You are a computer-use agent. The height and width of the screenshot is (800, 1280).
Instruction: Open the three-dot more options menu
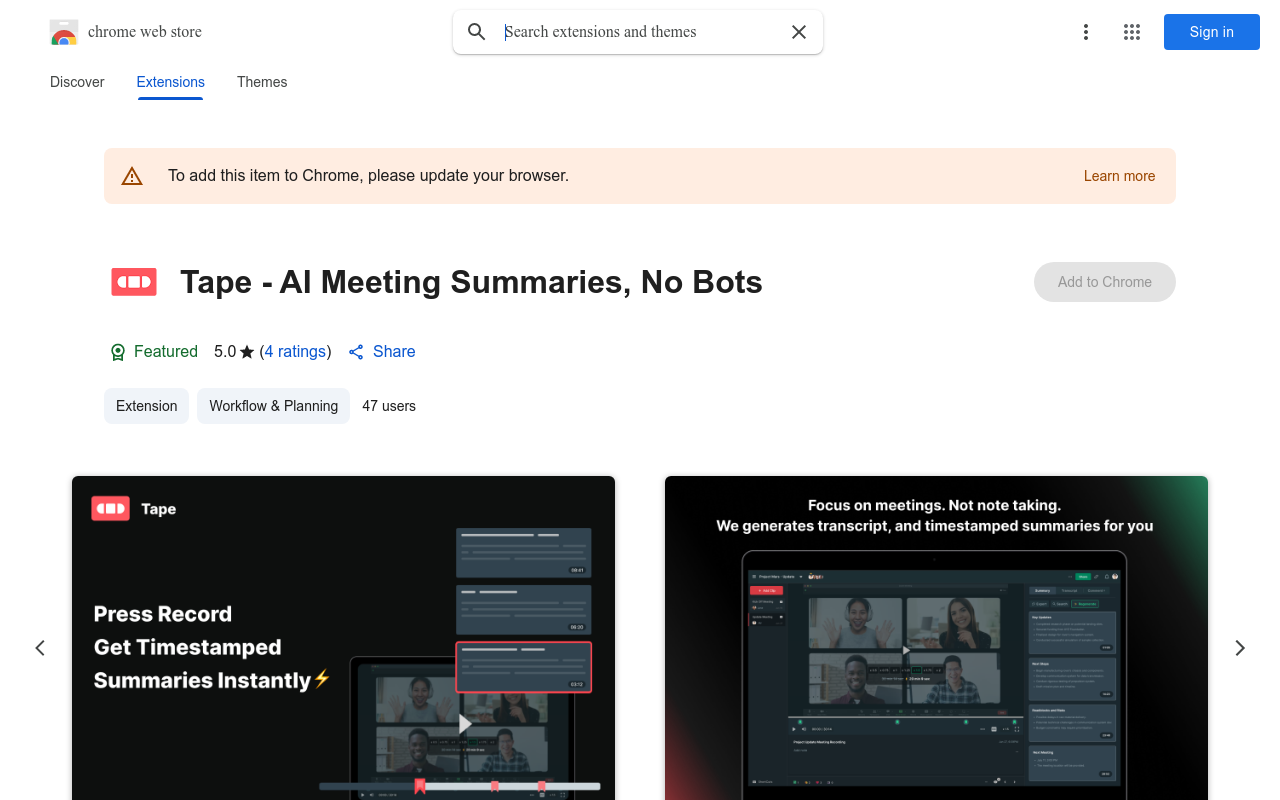(1086, 32)
